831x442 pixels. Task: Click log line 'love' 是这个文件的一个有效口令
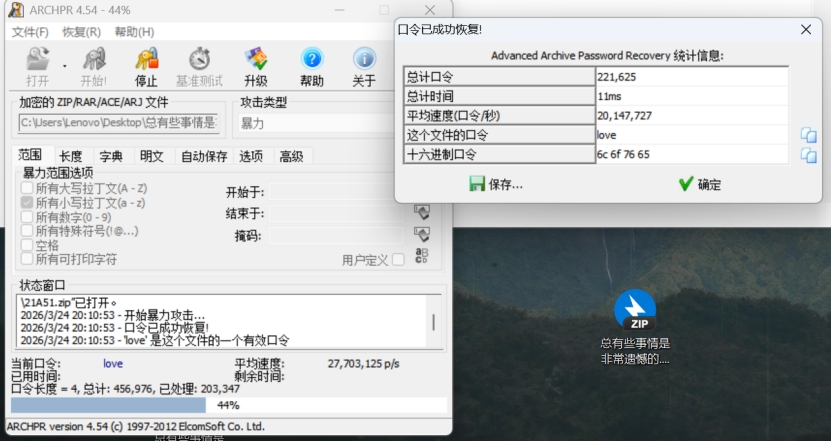155,340
